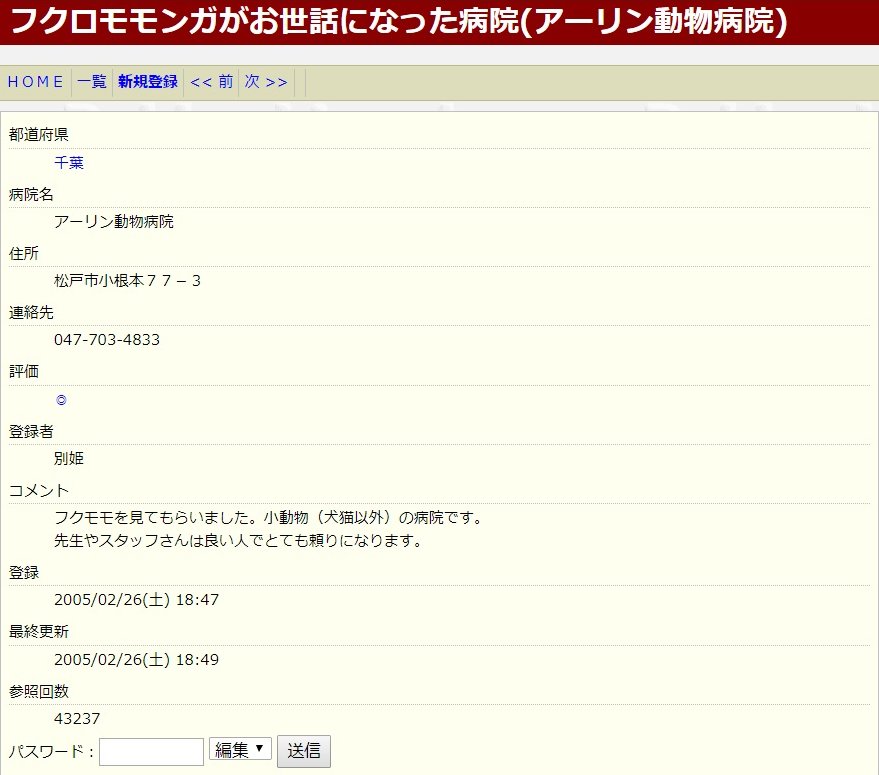Click the view count 43237
The image size is (879, 775).
point(77,719)
